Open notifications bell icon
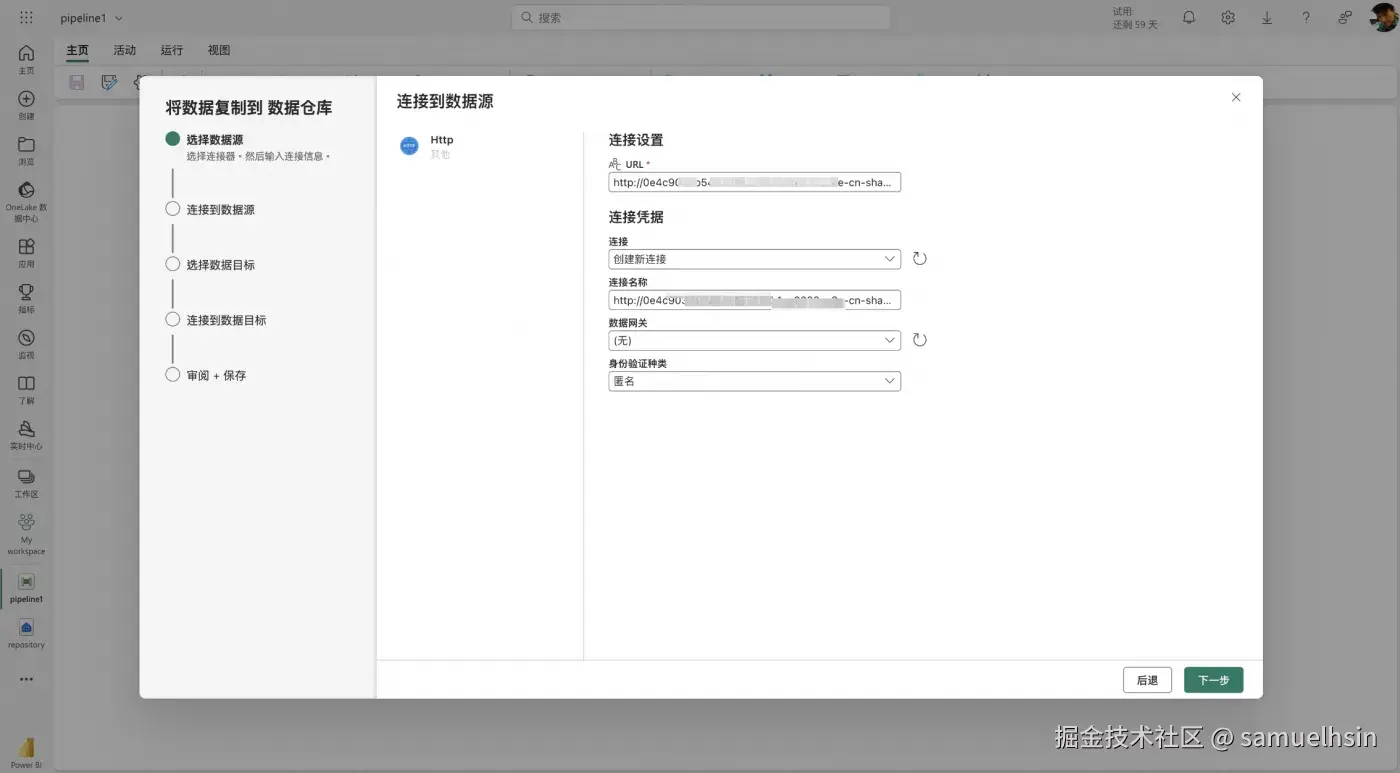 click(x=1189, y=17)
